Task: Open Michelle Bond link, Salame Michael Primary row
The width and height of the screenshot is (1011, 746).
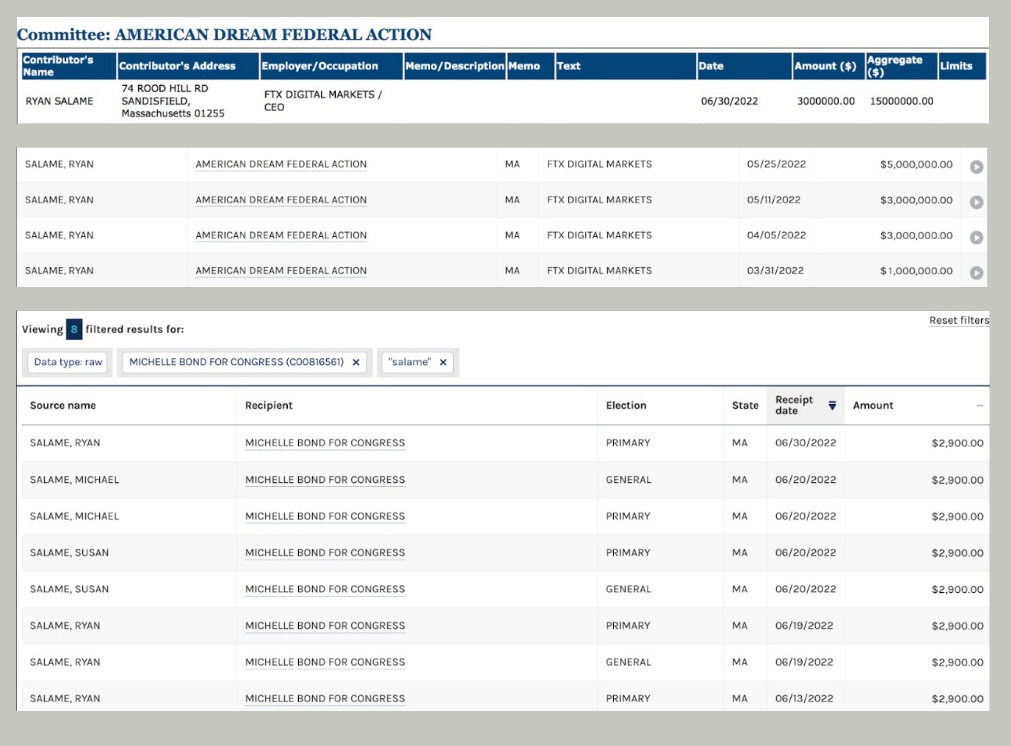Action: click(x=325, y=516)
